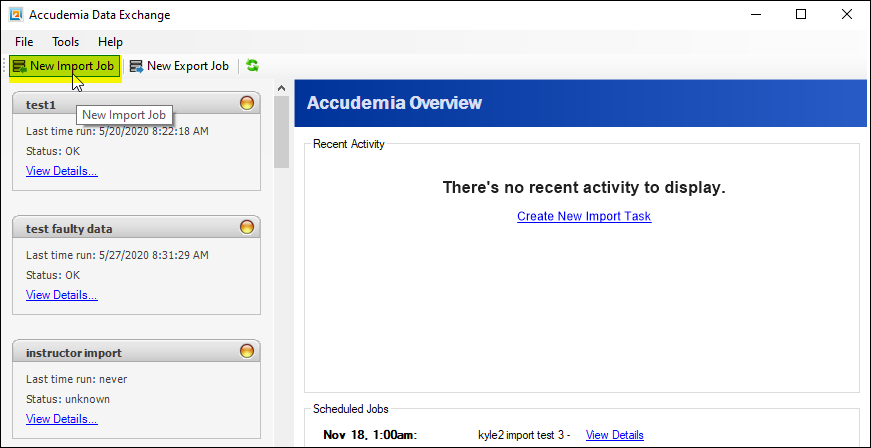The width and height of the screenshot is (871, 448).
Task: Click the Nov 18, 1:00am scheduled entry
Action: [370, 435]
